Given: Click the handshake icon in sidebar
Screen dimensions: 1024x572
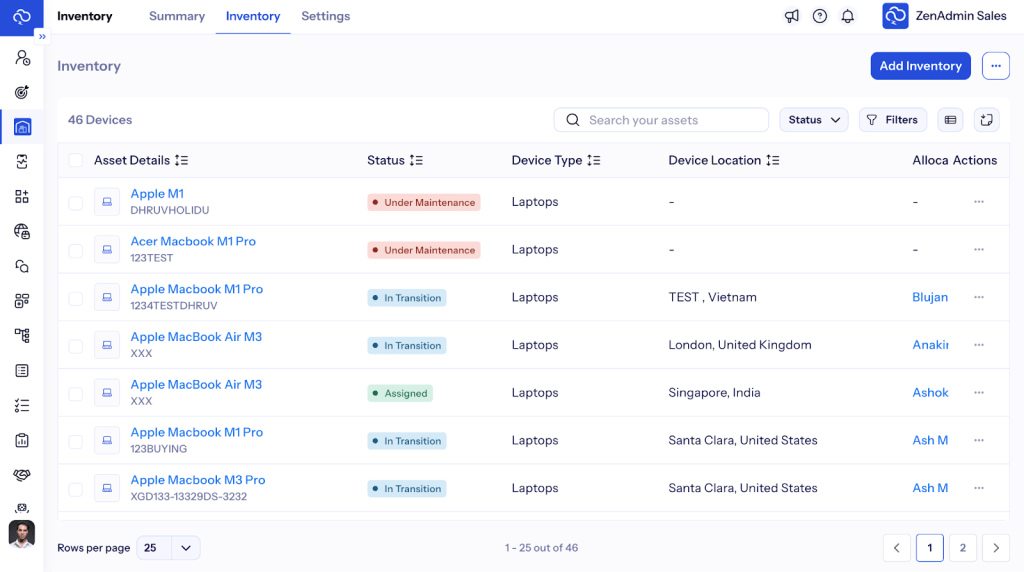Looking at the screenshot, I should [22, 475].
